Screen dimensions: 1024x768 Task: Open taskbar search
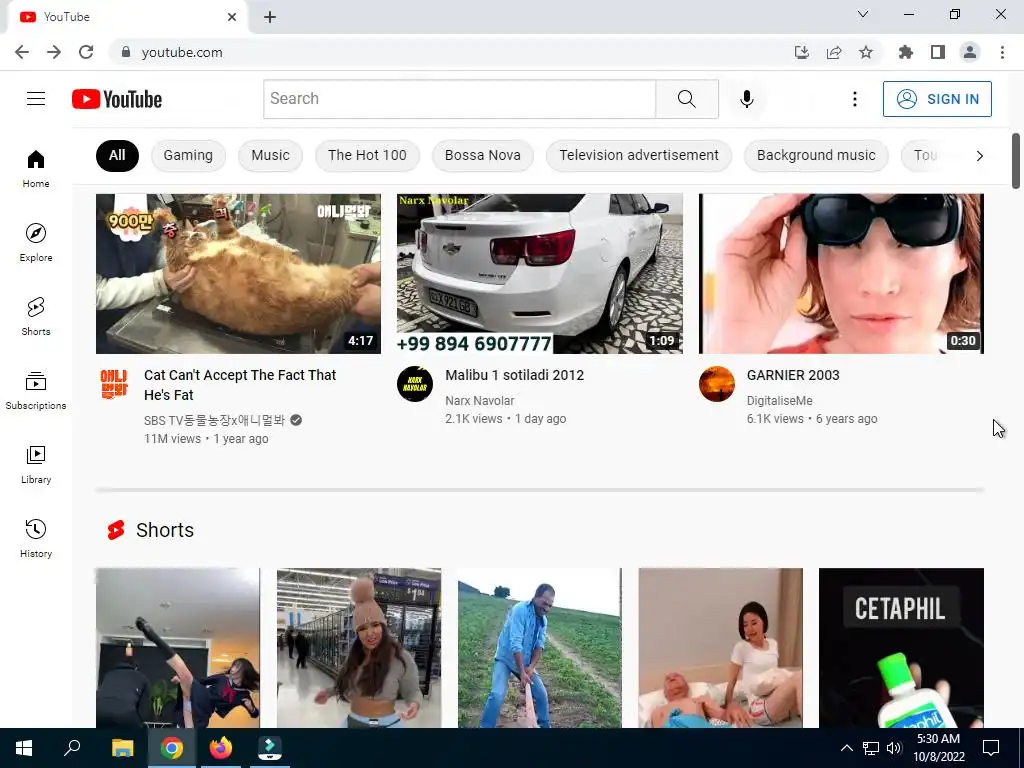point(72,748)
